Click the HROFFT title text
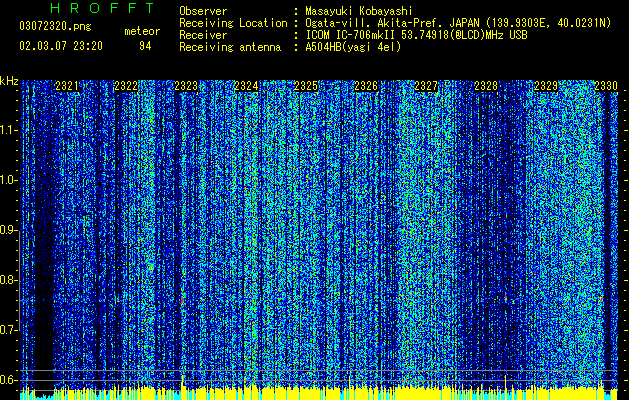 coord(103,8)
